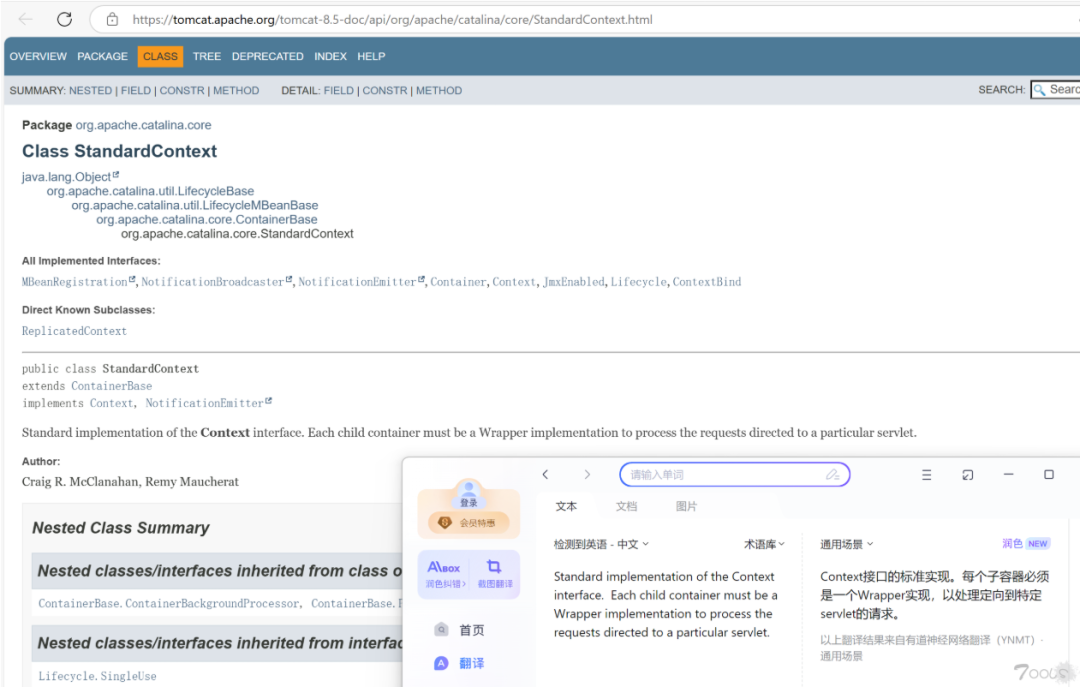1080x693 pixels.
Task: Jump to the CONSTR detail section
Action: (x=385, y=90)
